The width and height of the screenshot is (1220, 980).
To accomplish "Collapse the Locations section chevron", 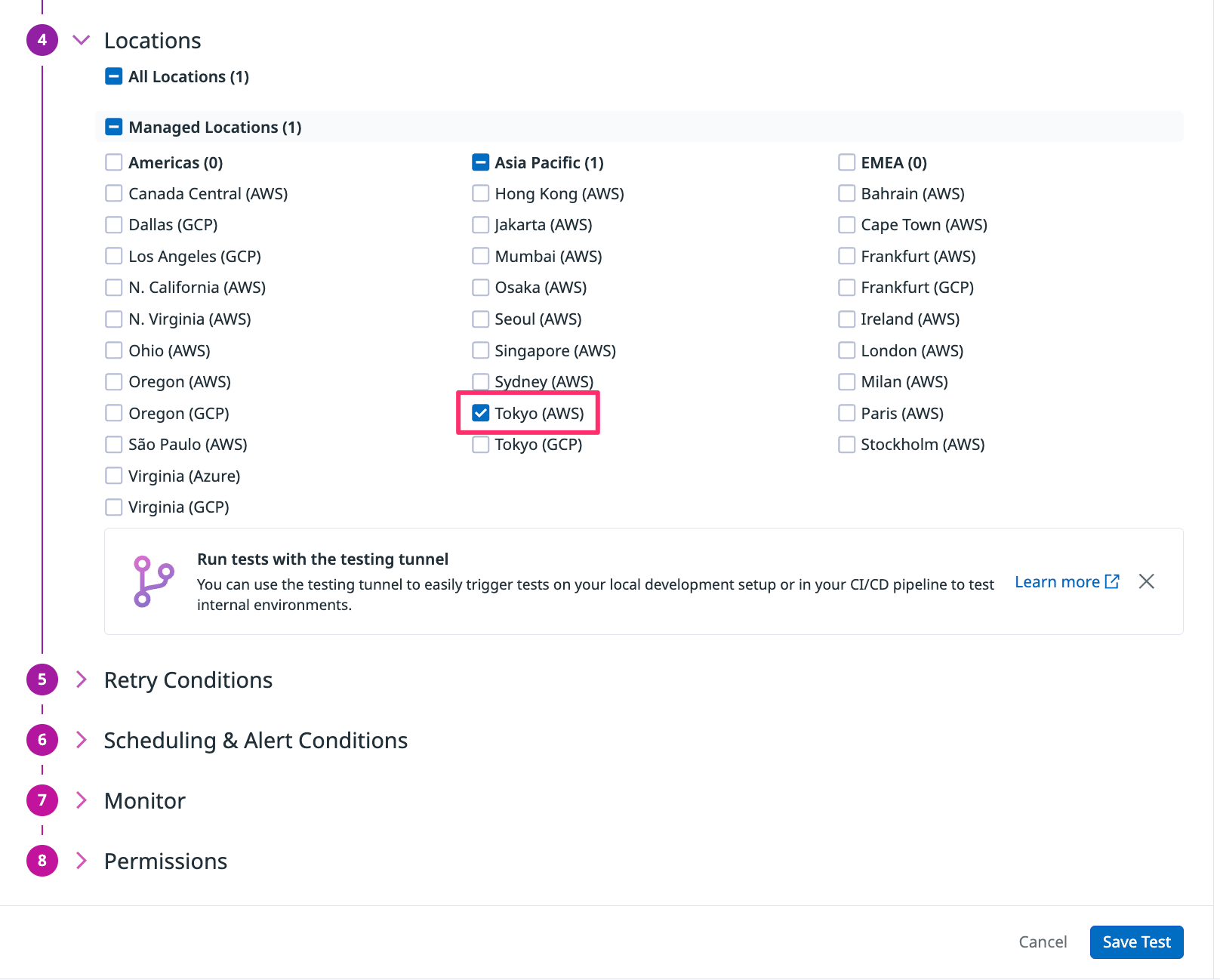I will [x=82, y=40].
